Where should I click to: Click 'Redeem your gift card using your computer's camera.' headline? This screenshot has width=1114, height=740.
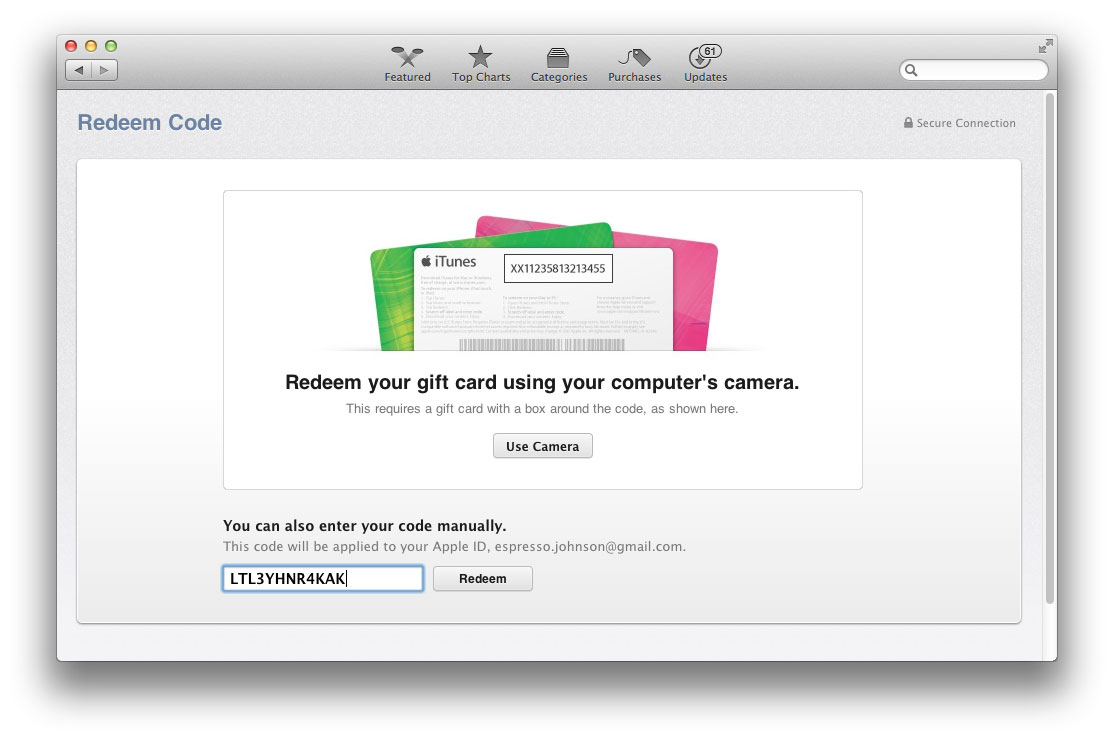tap(542, 382)
